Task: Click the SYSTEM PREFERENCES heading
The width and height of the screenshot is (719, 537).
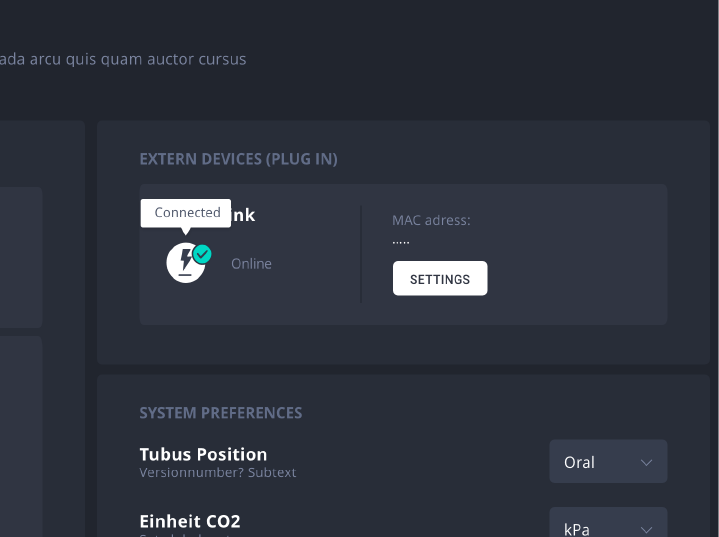Action: [220, 412]
